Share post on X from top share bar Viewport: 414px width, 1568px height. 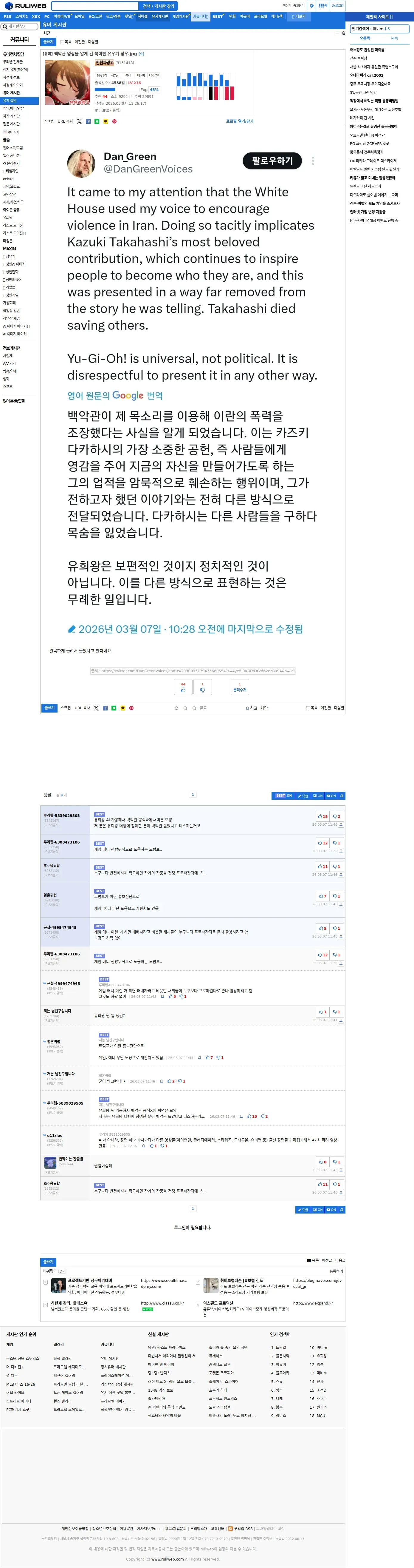[x=79, y=121]
